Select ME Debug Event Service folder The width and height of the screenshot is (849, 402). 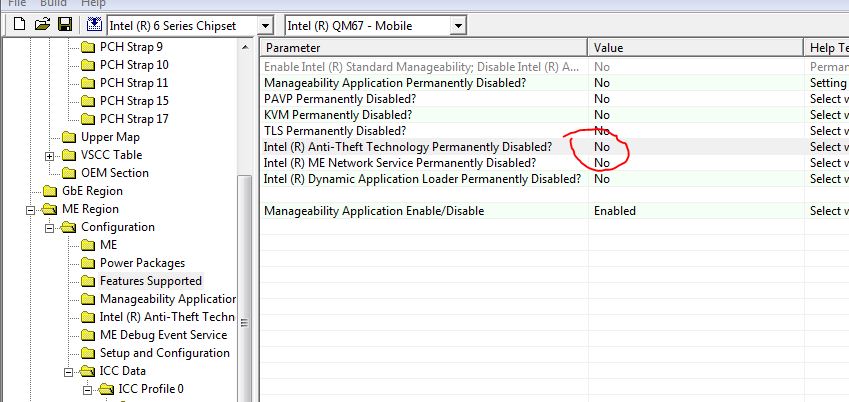click(164, 335)
